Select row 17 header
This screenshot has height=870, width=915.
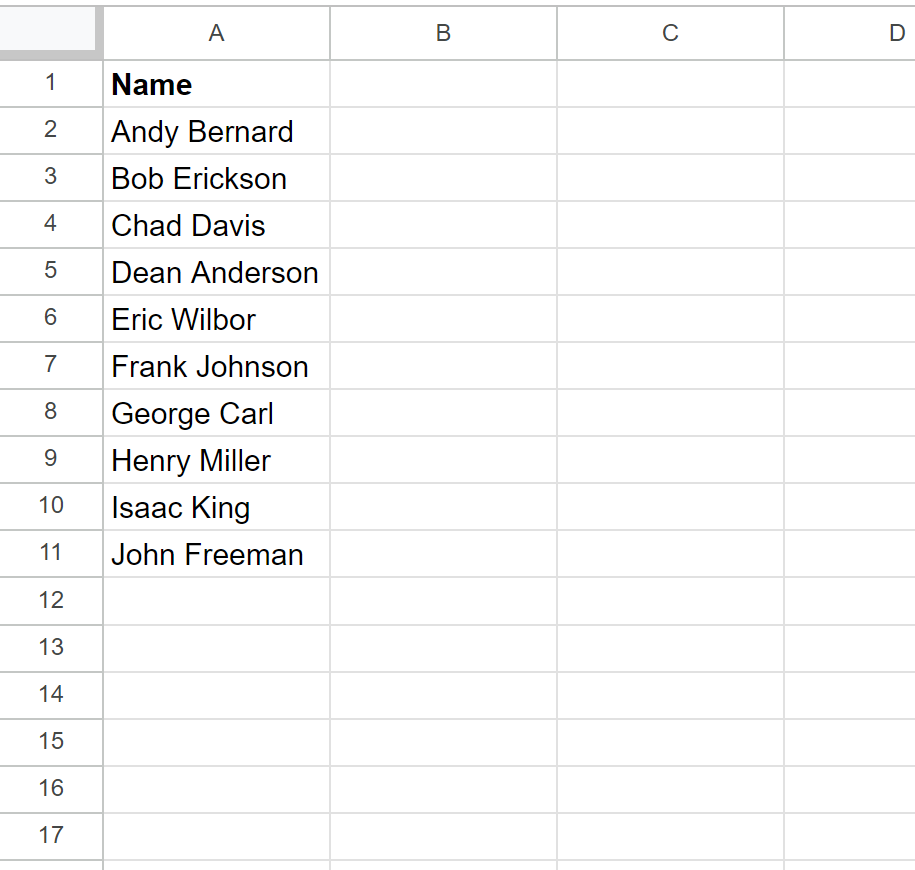[51, 836]
